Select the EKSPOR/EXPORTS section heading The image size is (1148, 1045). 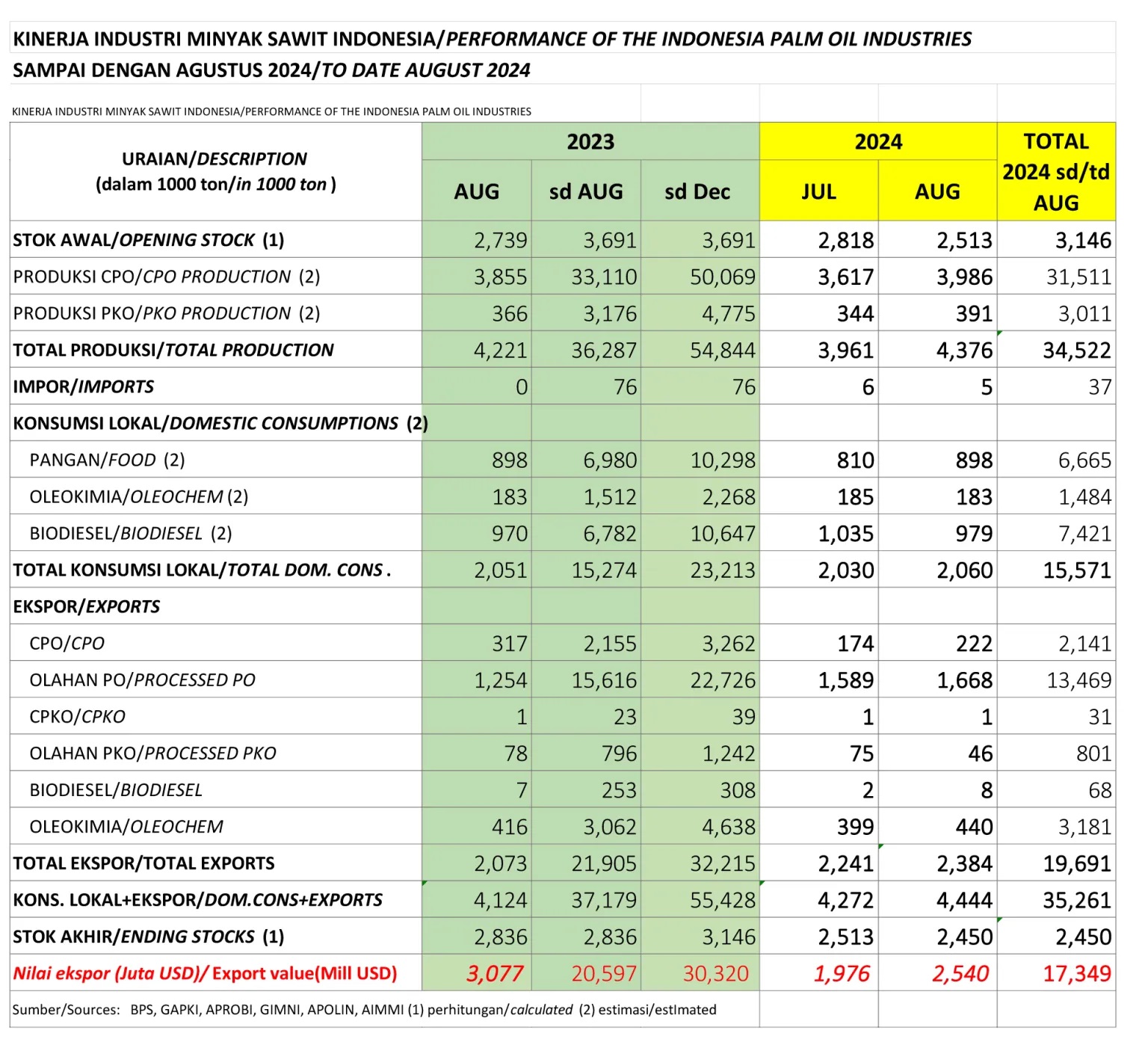[86, 606]
